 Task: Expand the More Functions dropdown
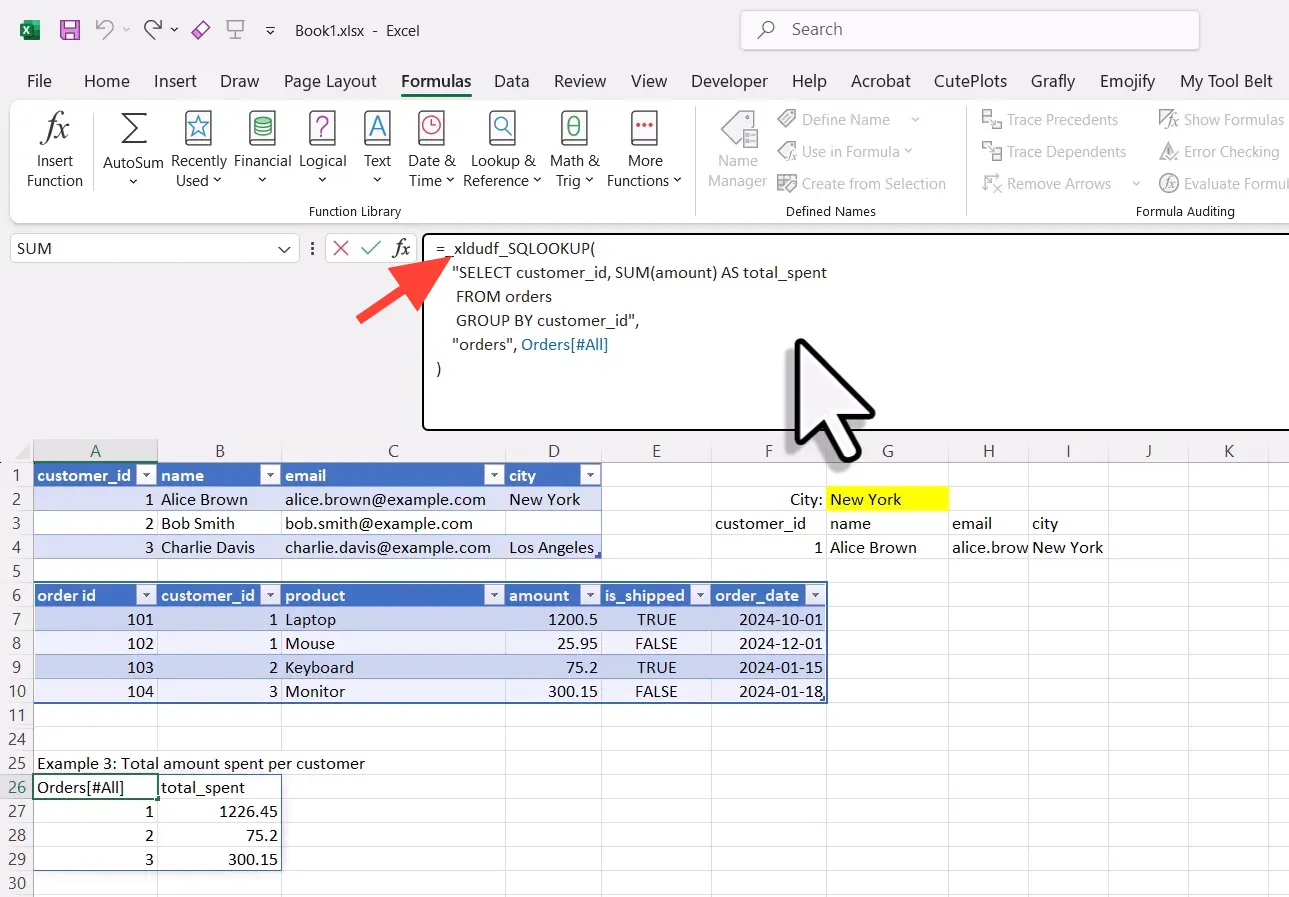point(644,150)
